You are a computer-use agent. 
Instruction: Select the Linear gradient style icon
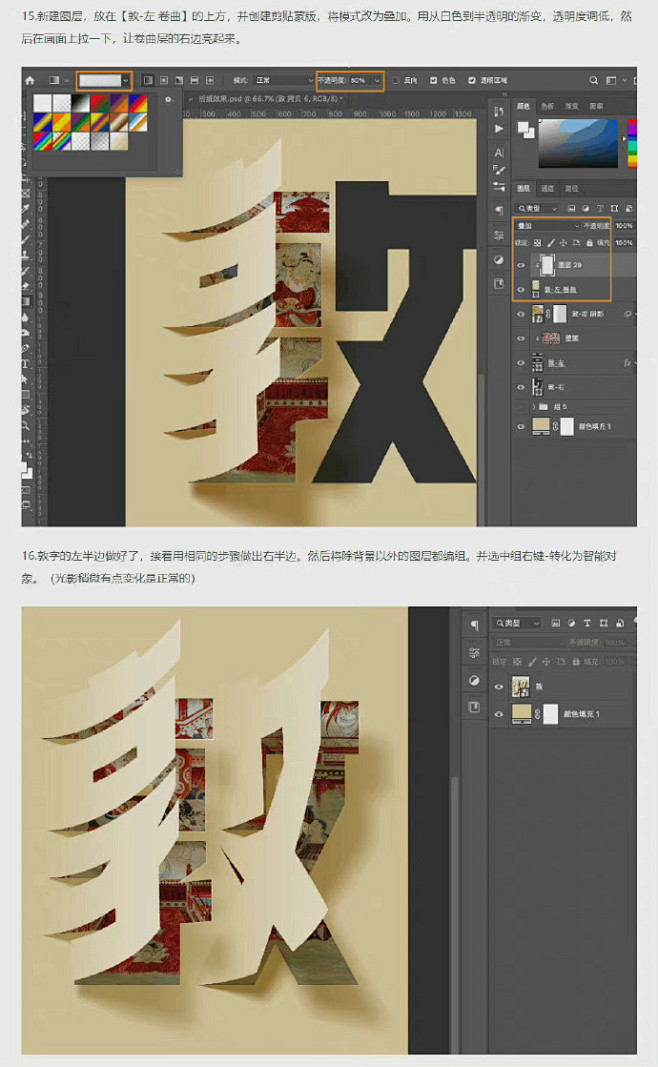tap(148, 80)
